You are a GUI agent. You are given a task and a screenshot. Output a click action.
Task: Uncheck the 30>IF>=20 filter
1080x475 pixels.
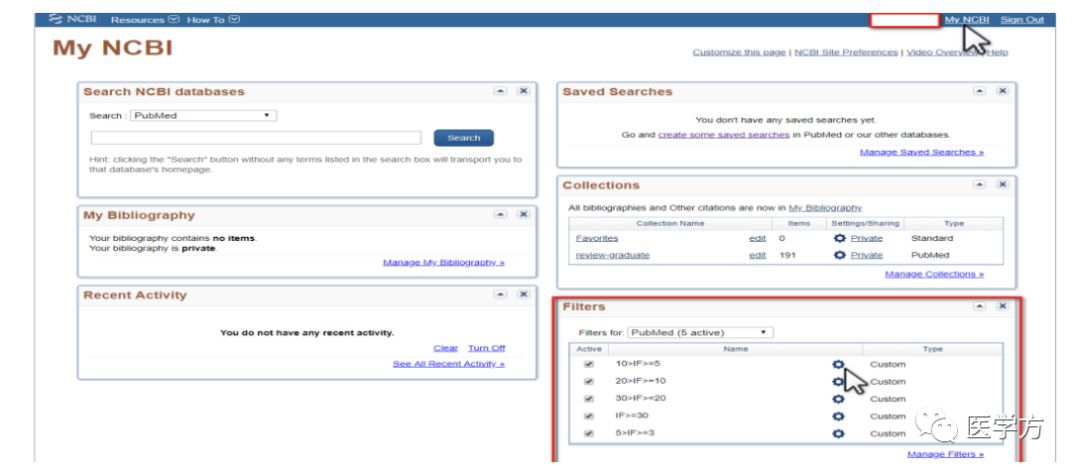589,399
